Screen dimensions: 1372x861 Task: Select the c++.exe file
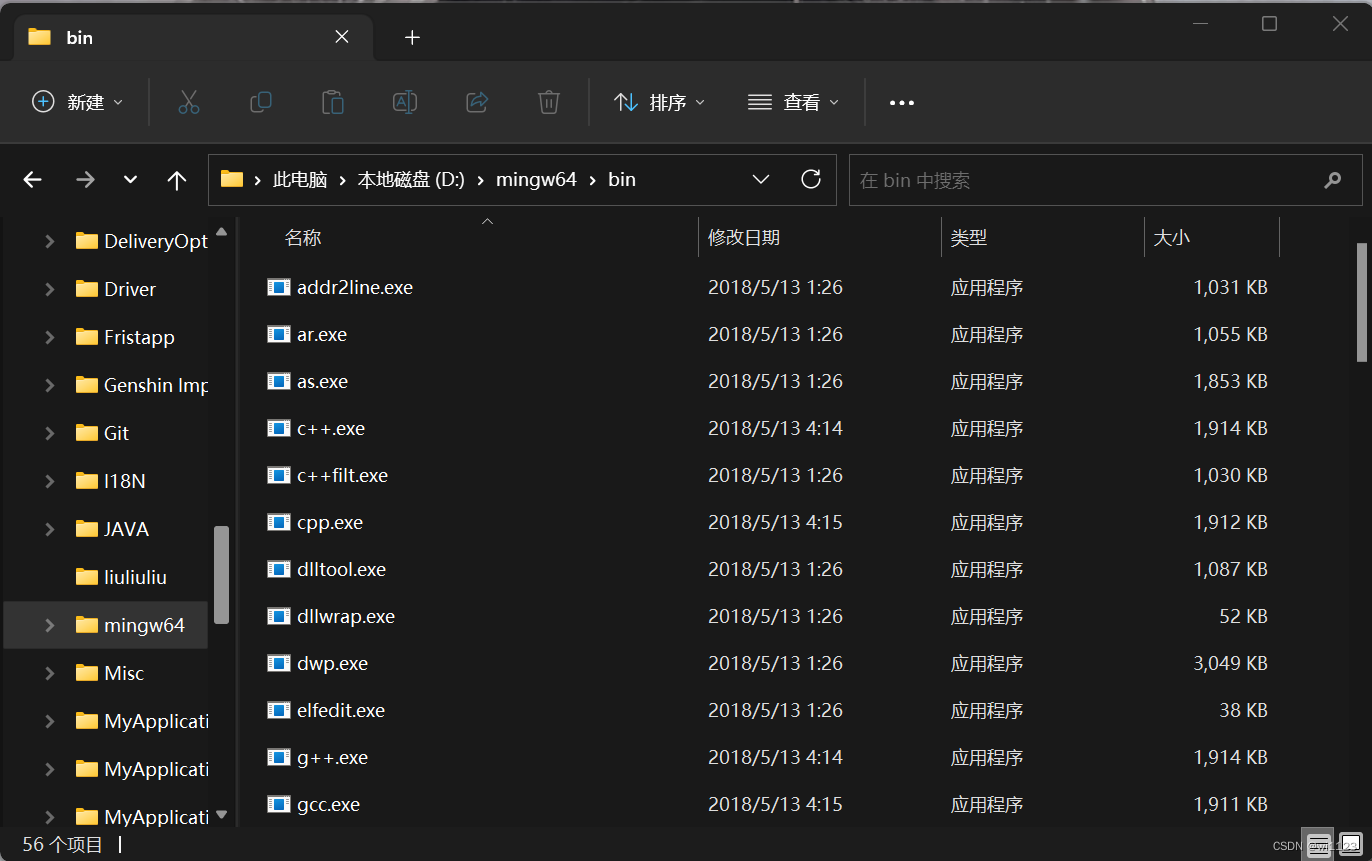click(331, 428)
